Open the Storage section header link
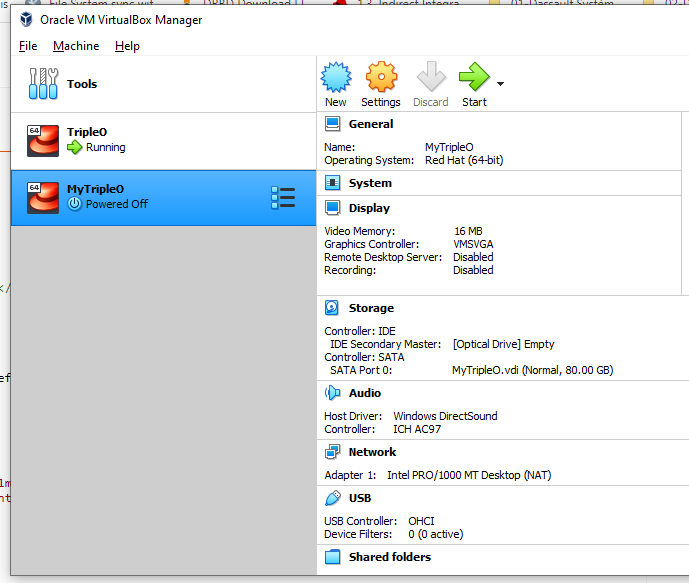This screenshot has width=689, height=583. [x=371, y=308]
